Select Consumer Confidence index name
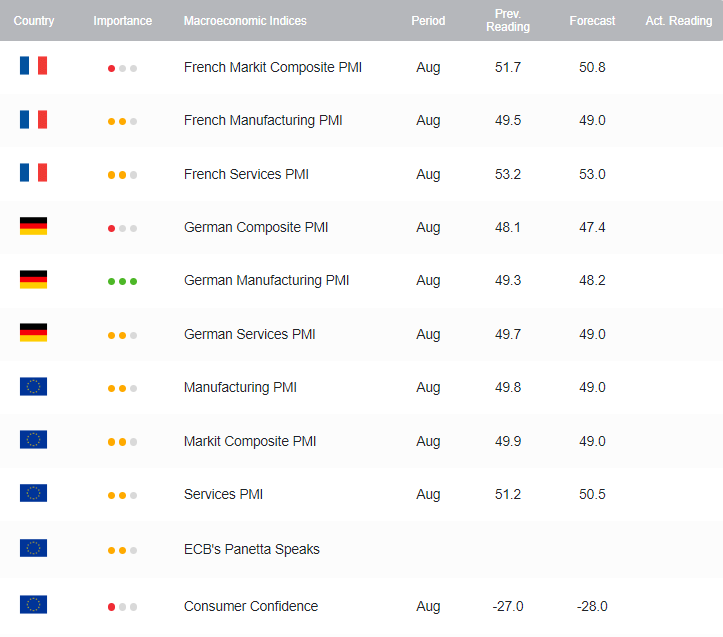The height and width of the screenshot is (637, 723). pyautogui.click(x=251, y=606)
